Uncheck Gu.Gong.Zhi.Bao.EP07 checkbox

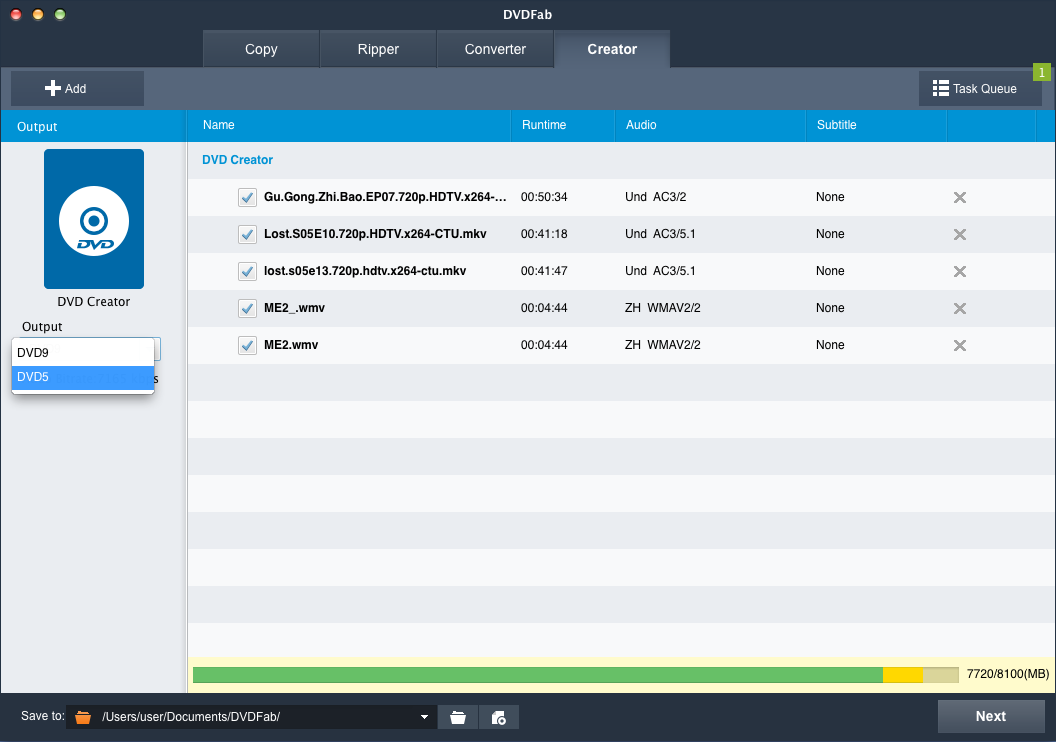[x=247, y=197]
